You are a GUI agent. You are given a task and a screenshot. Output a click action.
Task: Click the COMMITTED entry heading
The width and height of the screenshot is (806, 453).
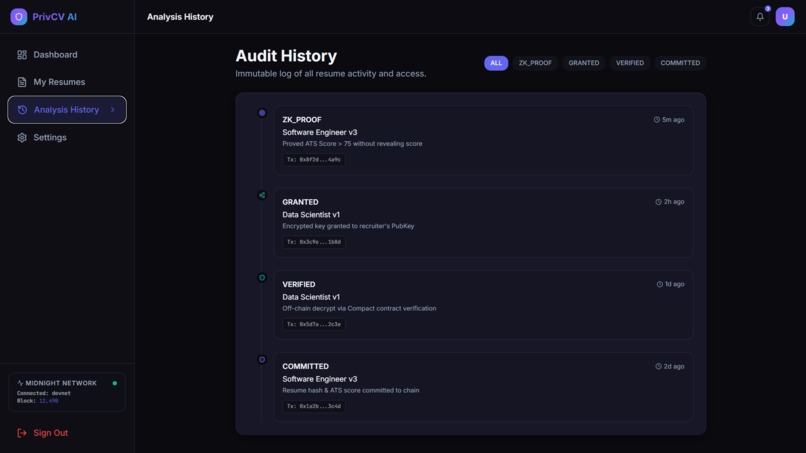[x=305, y=366]
